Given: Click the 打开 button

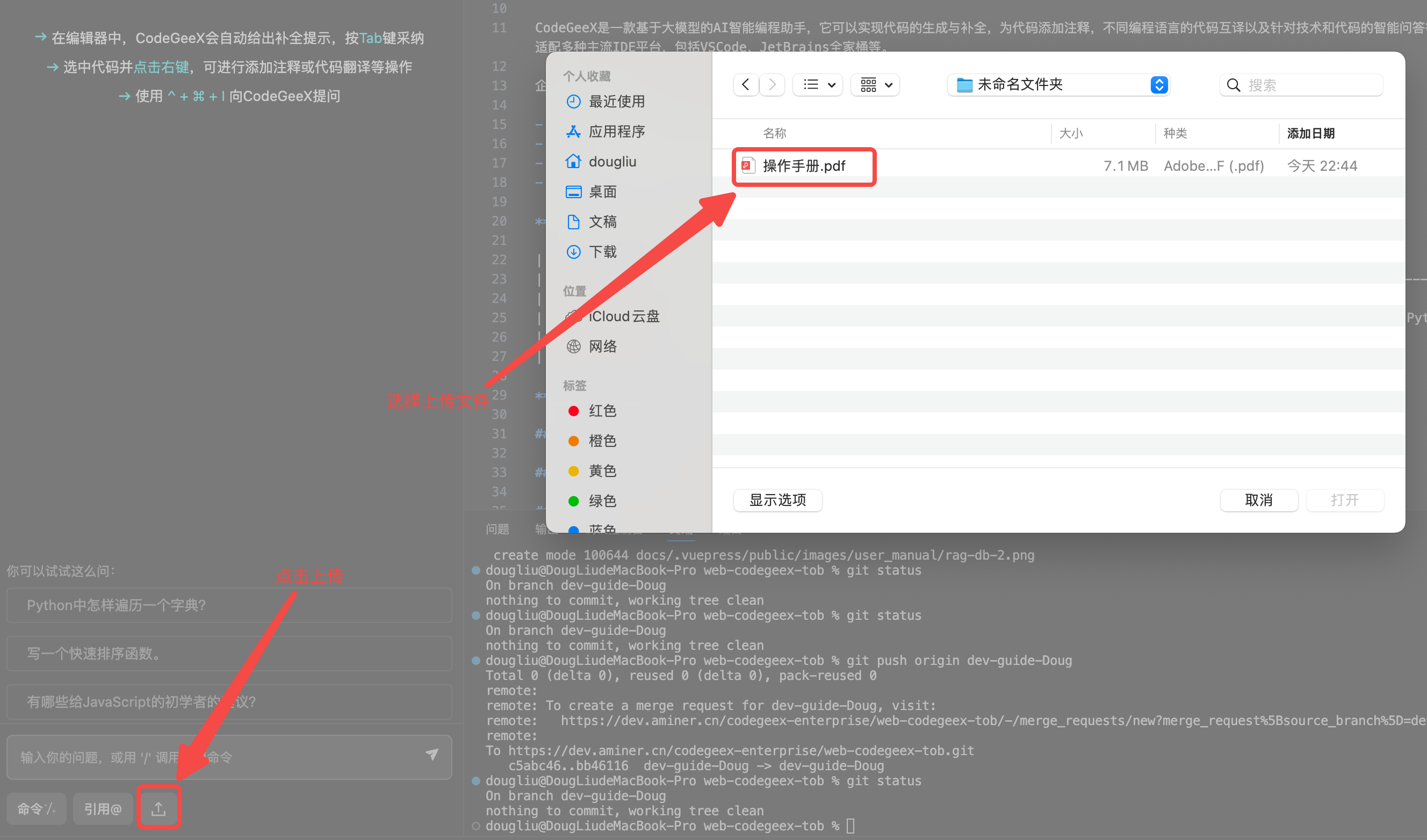Looking at the screenshot, I should (1345, 500).
